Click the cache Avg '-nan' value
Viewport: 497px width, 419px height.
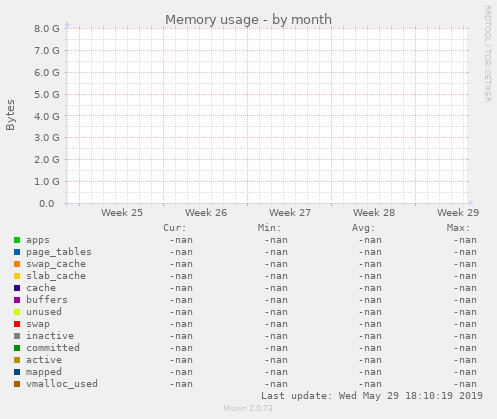pos(370,288)
